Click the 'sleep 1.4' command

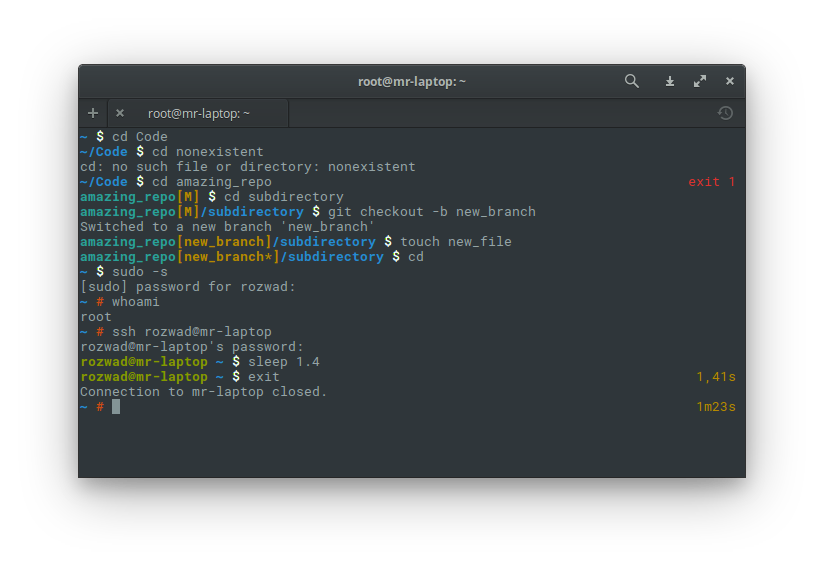click(284, 362)
